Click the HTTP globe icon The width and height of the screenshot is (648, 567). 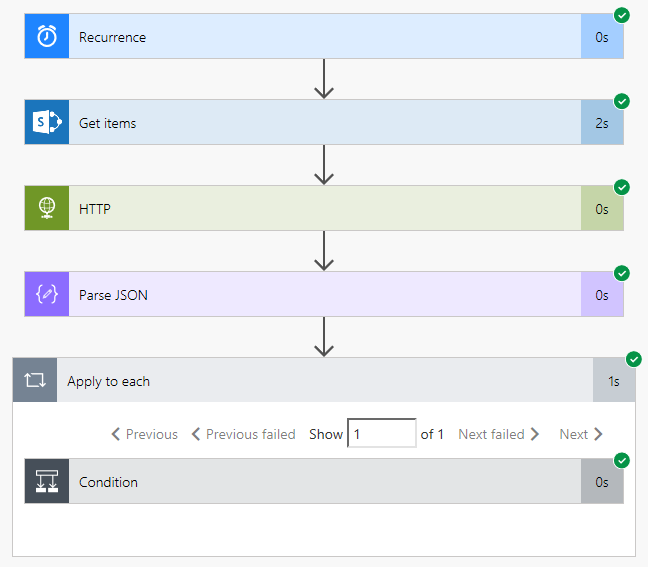coord(47,209)
